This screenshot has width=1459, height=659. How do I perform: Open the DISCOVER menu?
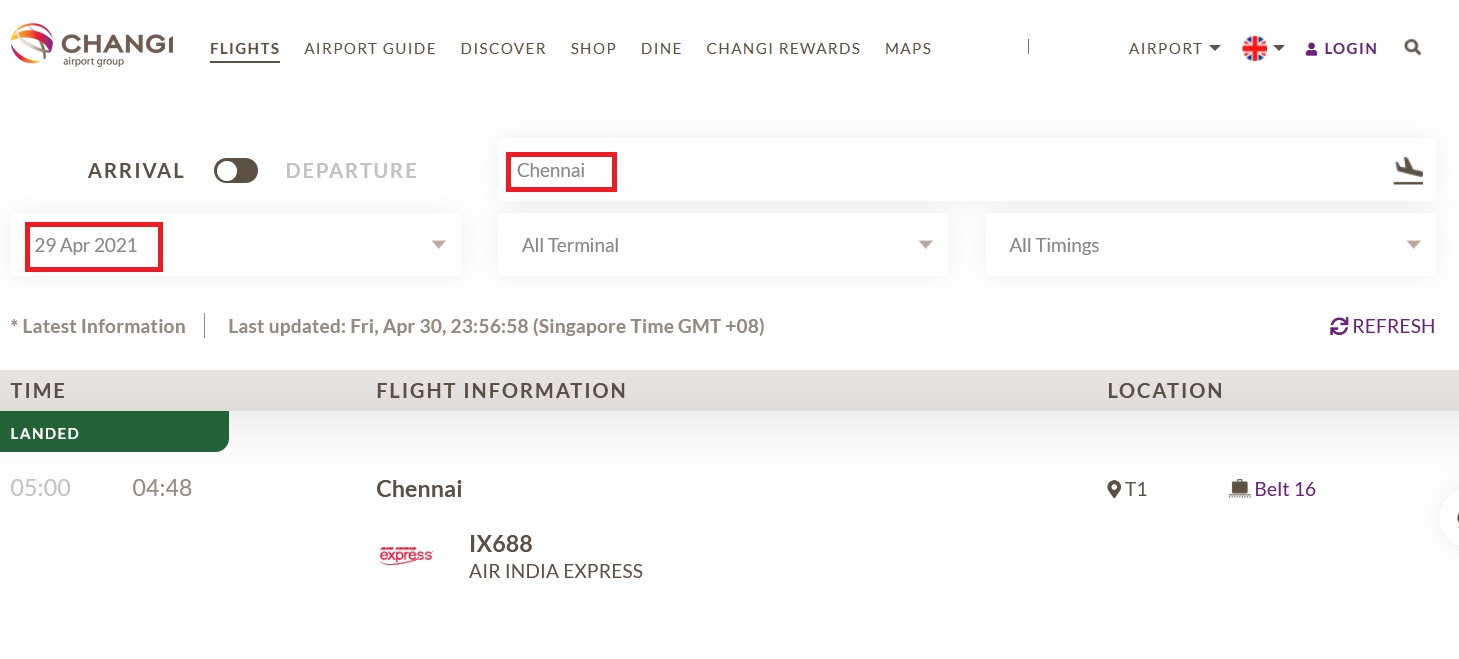pyautogui.click(x=503, y=48)
